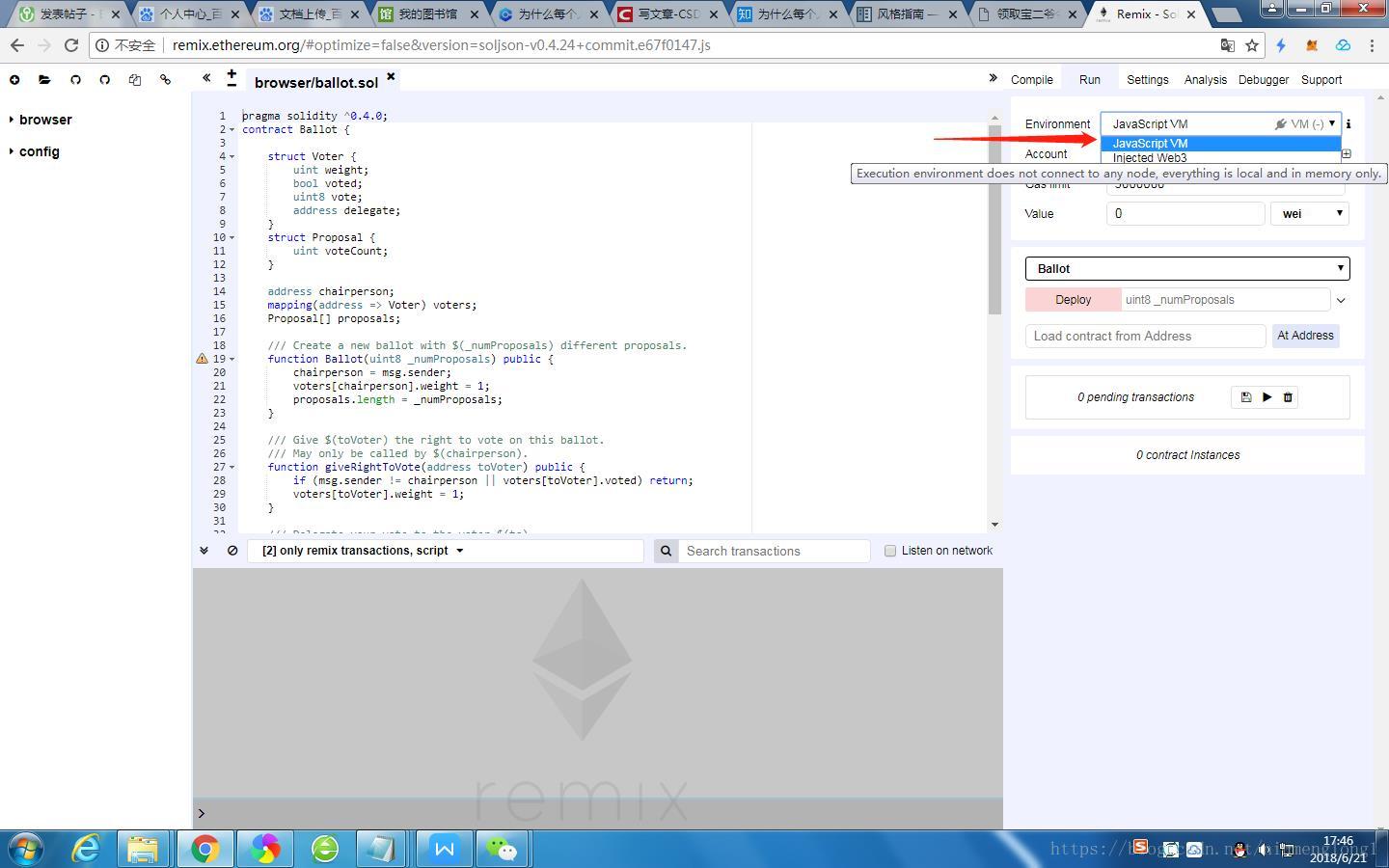
Task: Open a local file with the folder icon
Action: [x=44, y=80]
